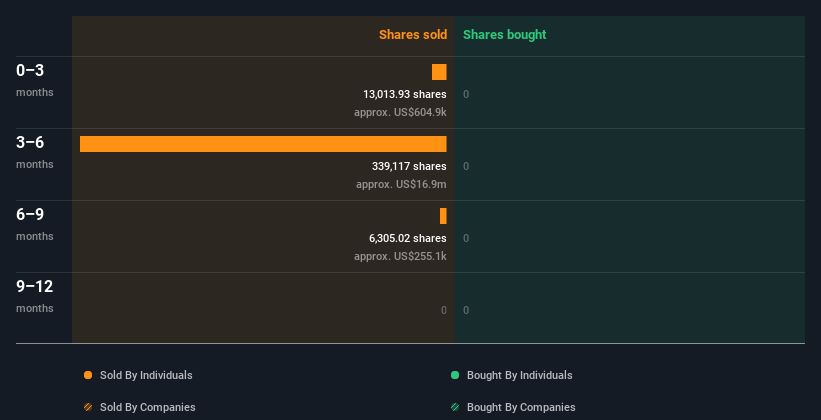This screenshot has width=821, height=420.
Task: Click the orange Sold By Individuals legend dot
Action: (88, 375)
